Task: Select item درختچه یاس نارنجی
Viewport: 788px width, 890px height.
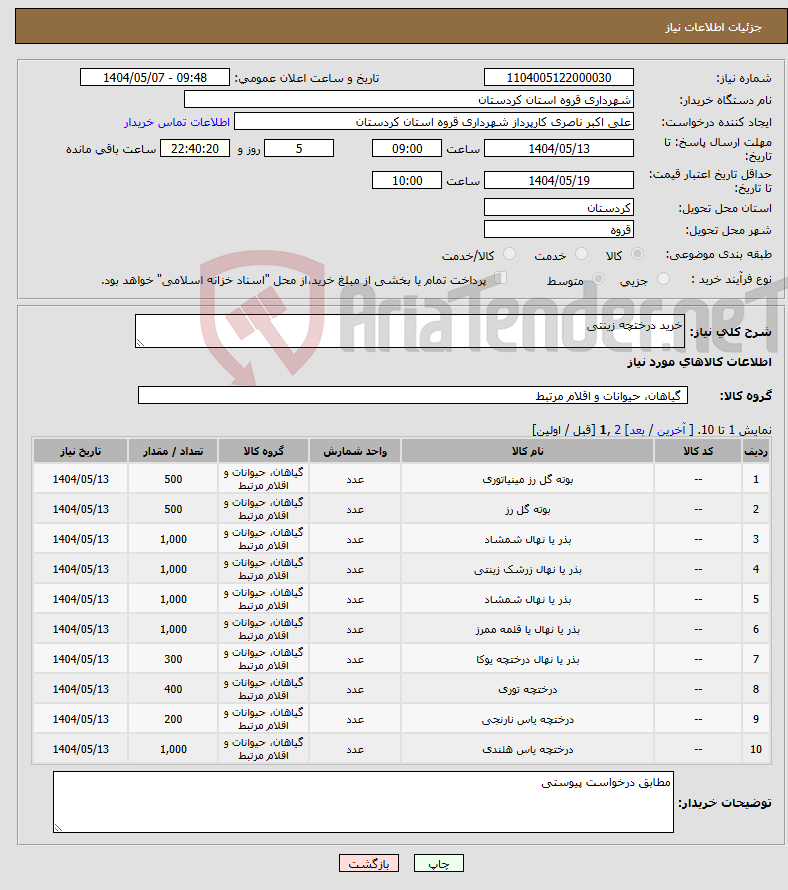Action: pos(527,719)
